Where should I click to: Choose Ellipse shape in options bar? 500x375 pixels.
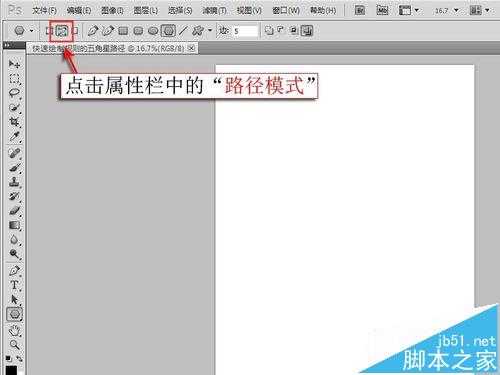[x=153, y=31]
